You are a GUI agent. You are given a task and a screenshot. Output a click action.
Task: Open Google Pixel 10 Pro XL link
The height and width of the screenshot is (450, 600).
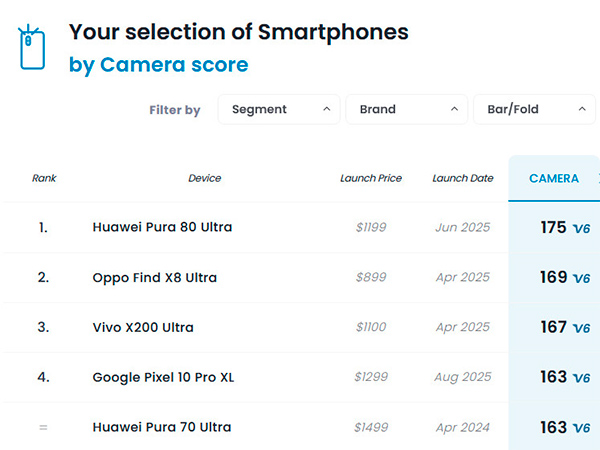pyautogui.click(x=163, y=377)
